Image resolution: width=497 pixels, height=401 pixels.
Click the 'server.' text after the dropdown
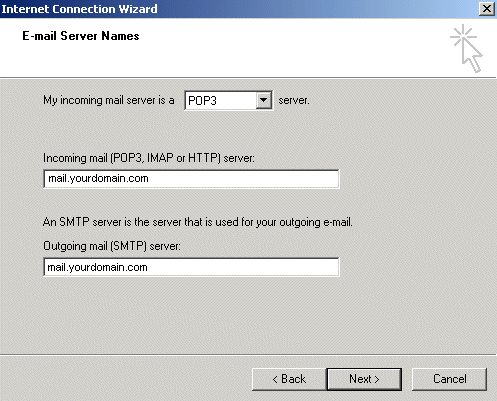pos(294,100)
